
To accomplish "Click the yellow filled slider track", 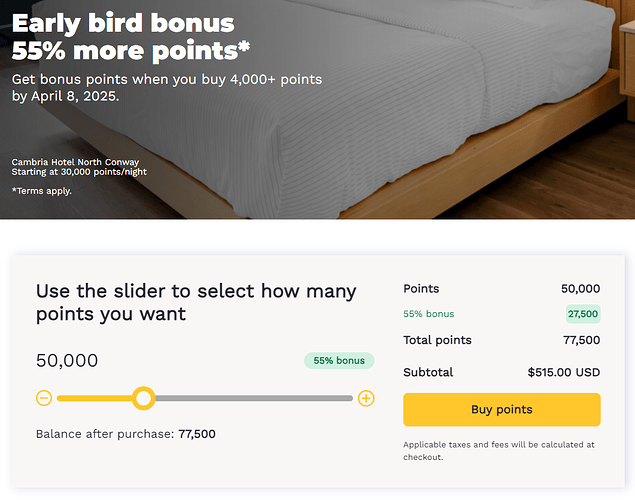I will pos(95,398).
